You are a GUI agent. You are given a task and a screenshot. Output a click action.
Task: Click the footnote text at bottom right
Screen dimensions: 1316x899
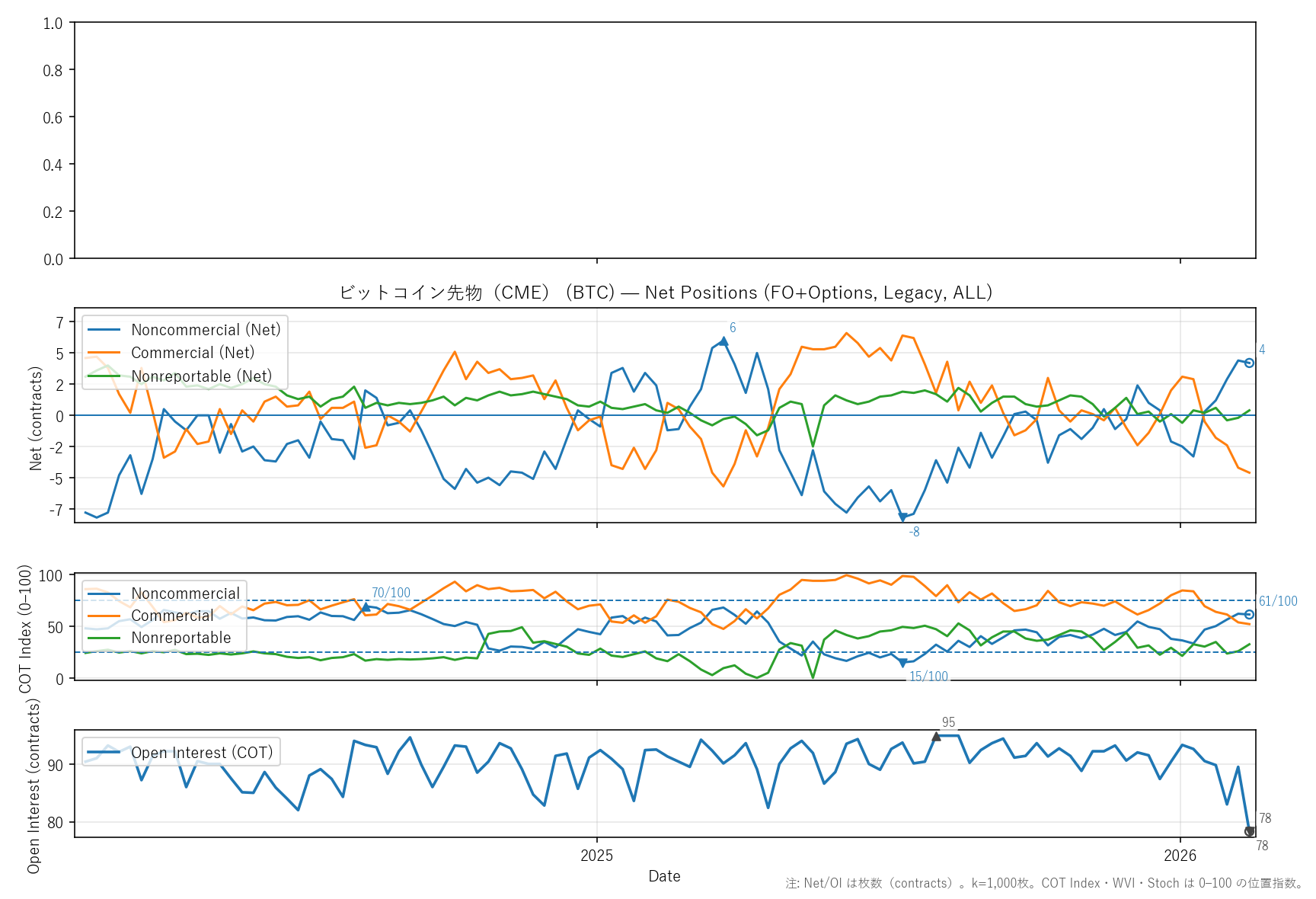[x=1044, y=884]
